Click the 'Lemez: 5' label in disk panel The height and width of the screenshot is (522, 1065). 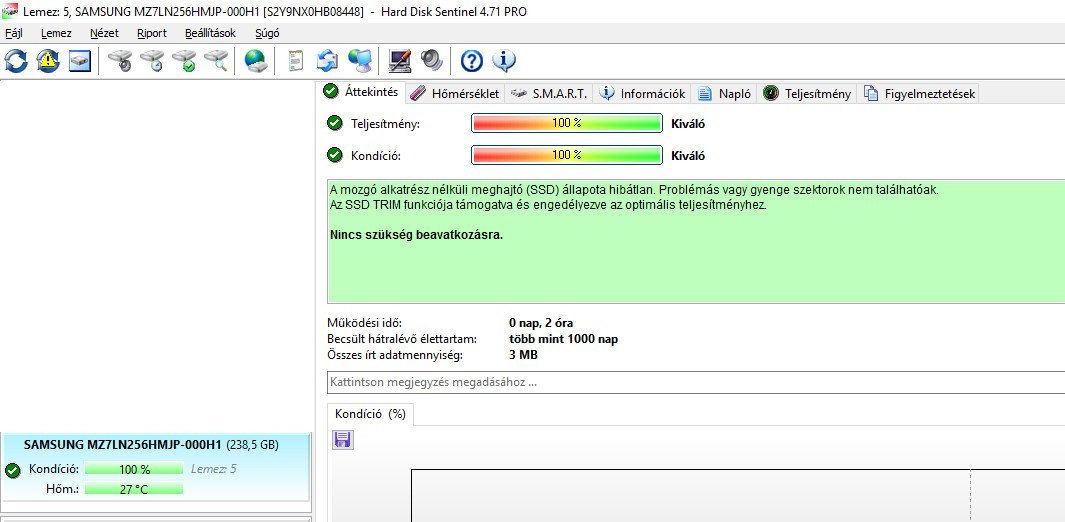click(214, 469)
